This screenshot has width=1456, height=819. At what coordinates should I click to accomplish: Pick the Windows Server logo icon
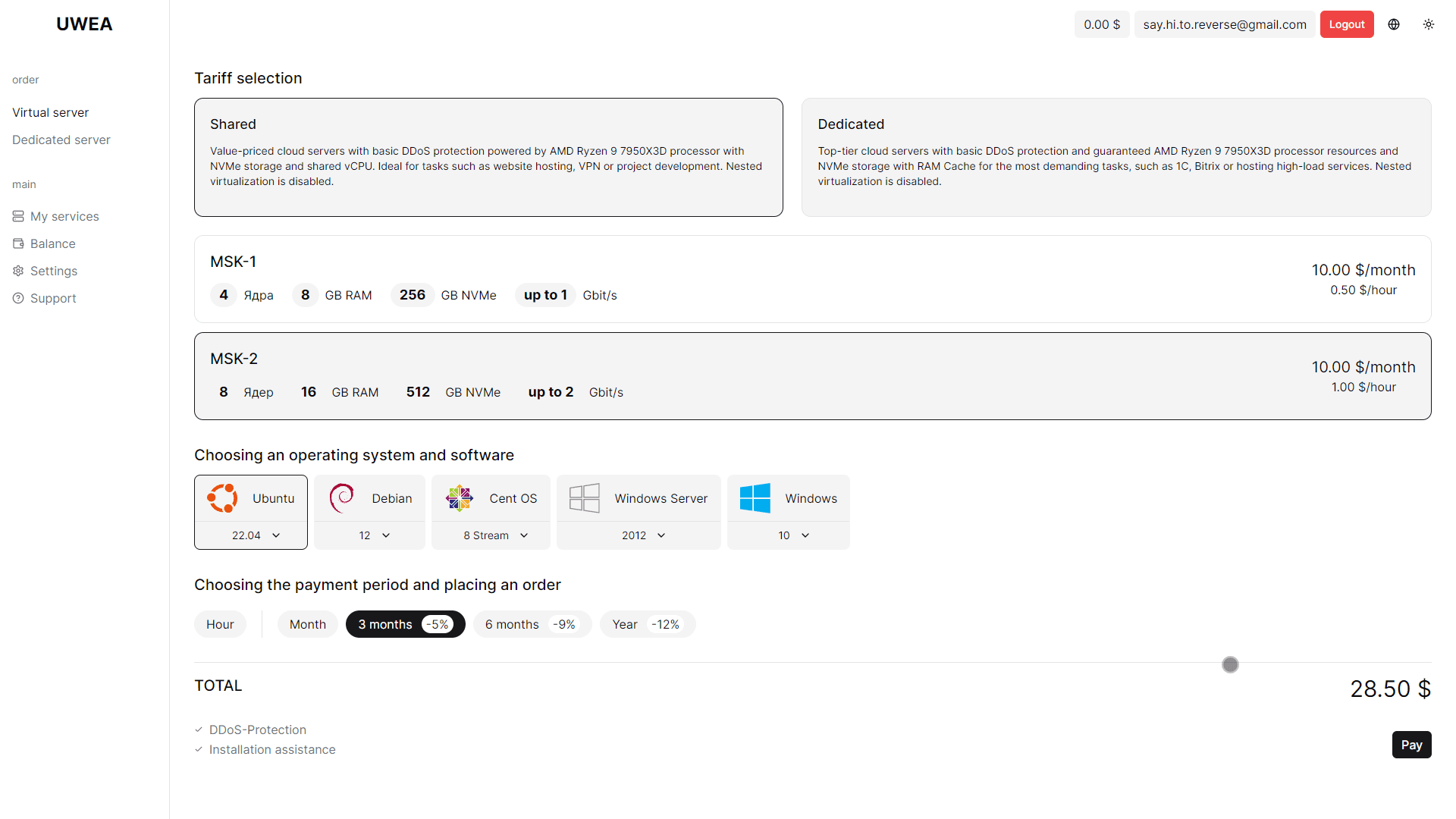(585, 498)
